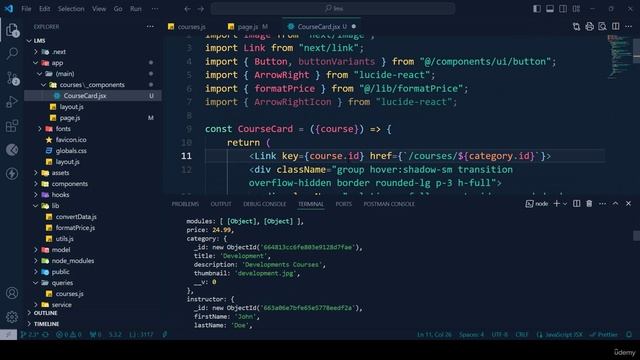The width and height of the screenshot is (640, 360).
Task: Switch to the PROBLEMS panel tab
Action: [185, 204]
